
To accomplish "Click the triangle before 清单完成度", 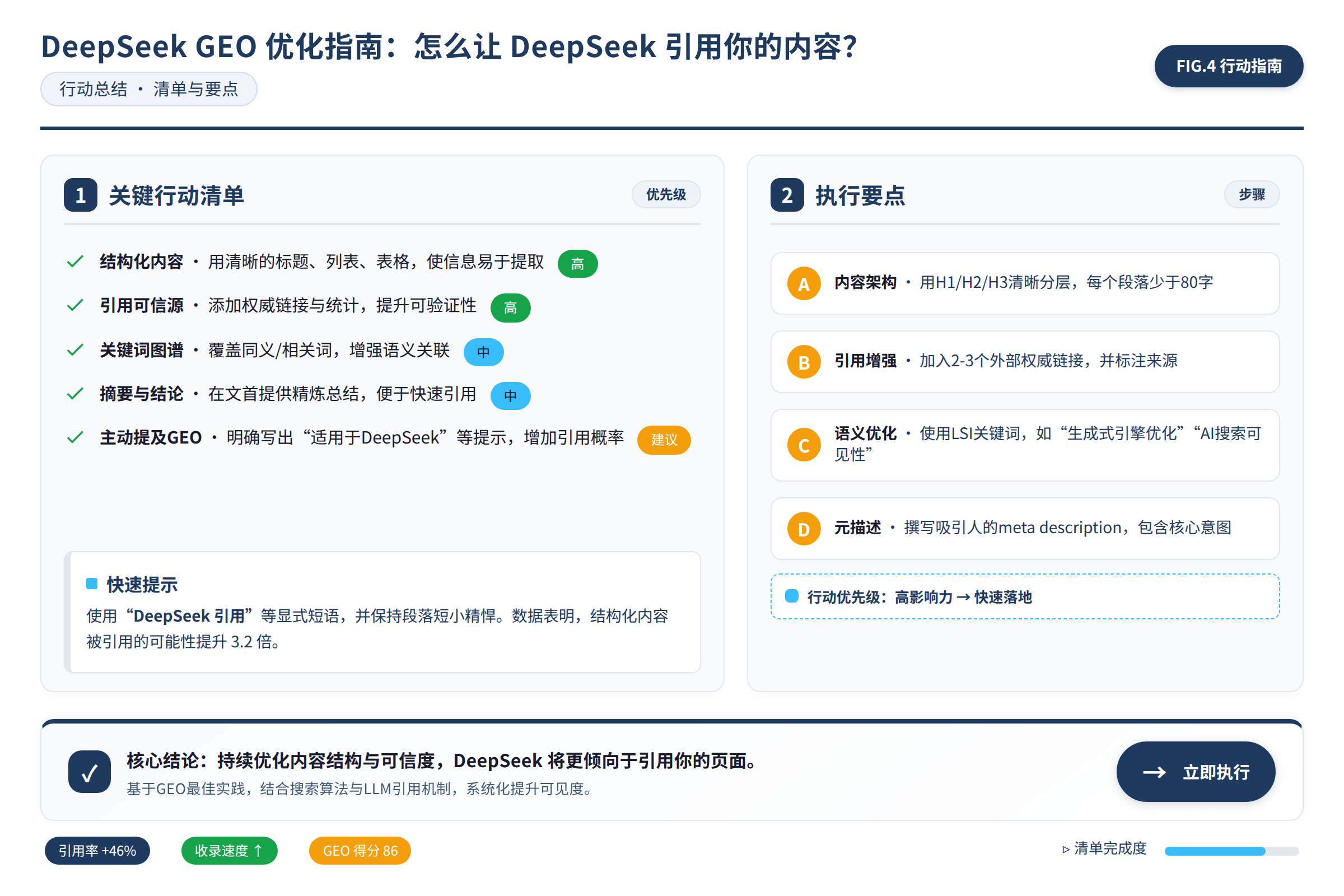I will [1066, 850].
